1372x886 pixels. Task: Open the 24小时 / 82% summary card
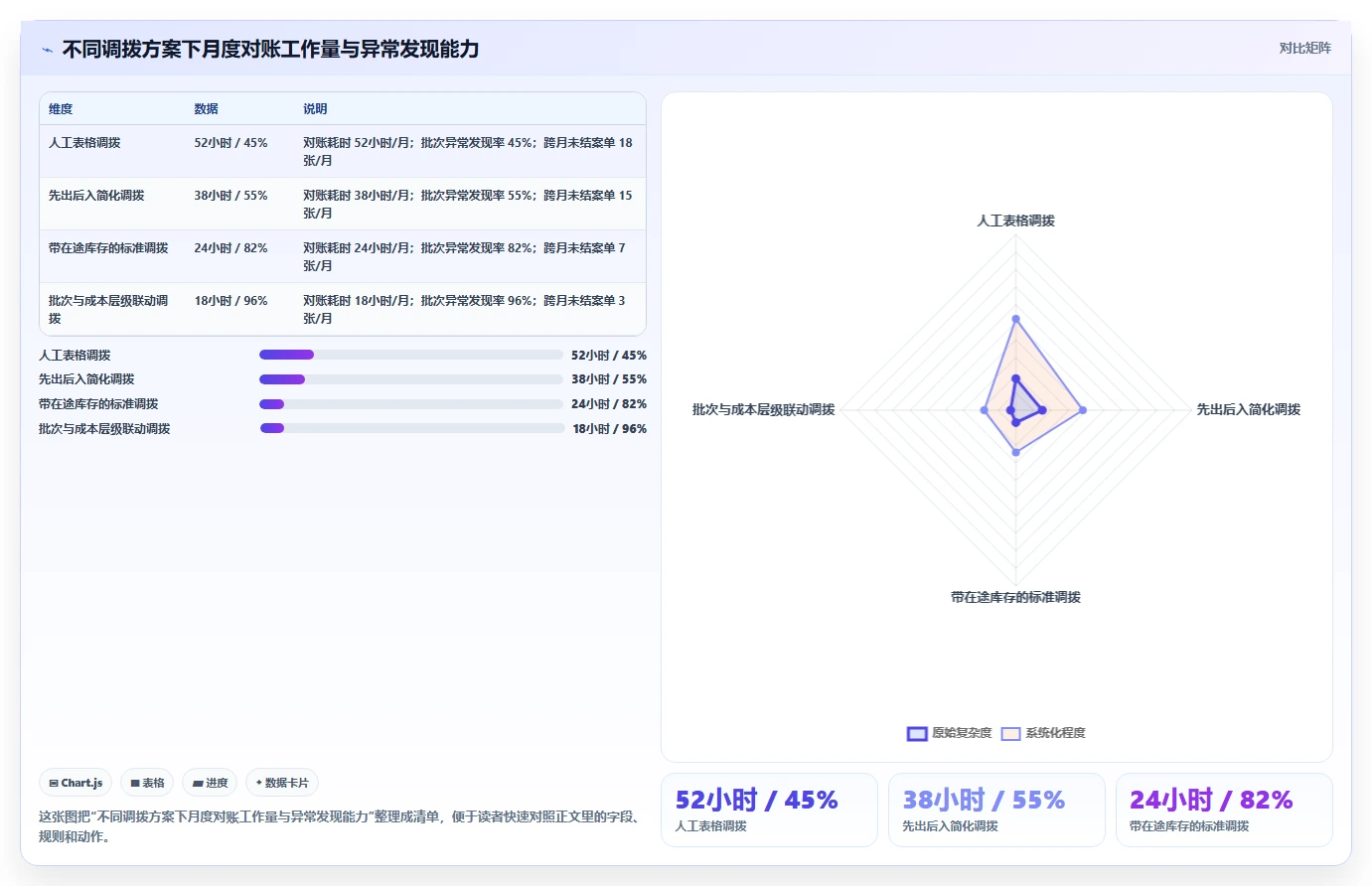pyautogui.click(x=1224, y=810)
